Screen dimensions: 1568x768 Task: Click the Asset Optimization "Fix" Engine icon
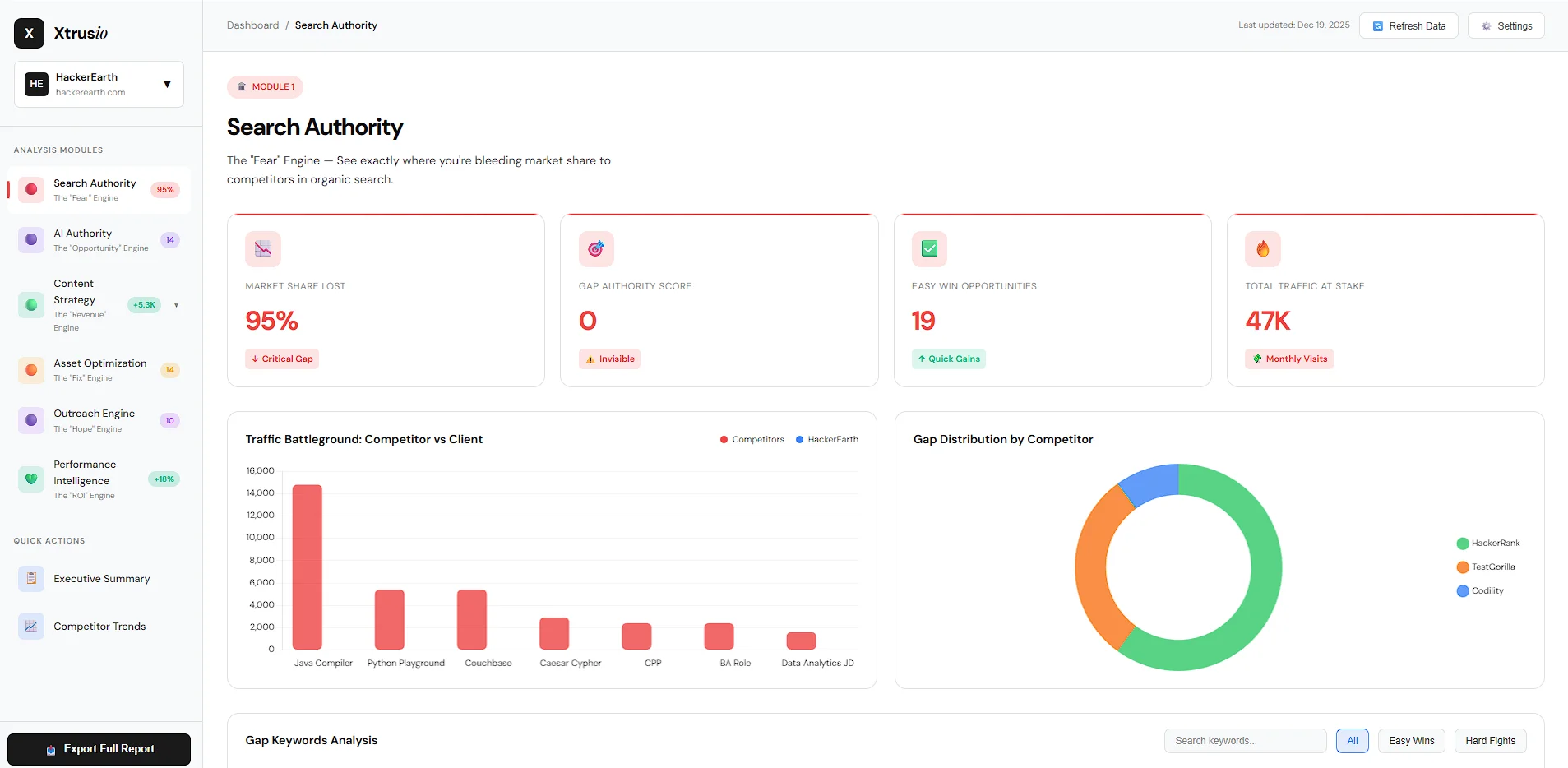[x=31, y=370]
